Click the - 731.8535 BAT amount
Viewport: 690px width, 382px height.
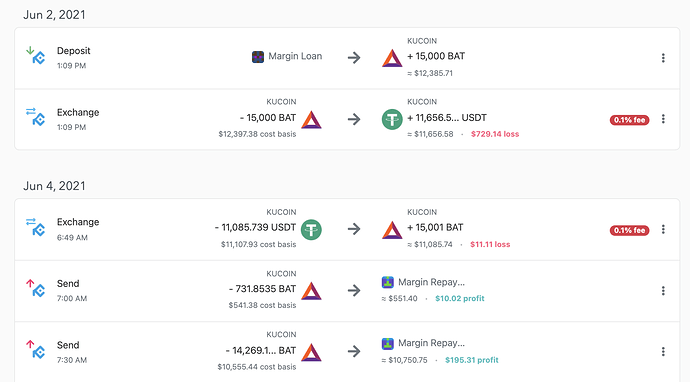(262, 289)
